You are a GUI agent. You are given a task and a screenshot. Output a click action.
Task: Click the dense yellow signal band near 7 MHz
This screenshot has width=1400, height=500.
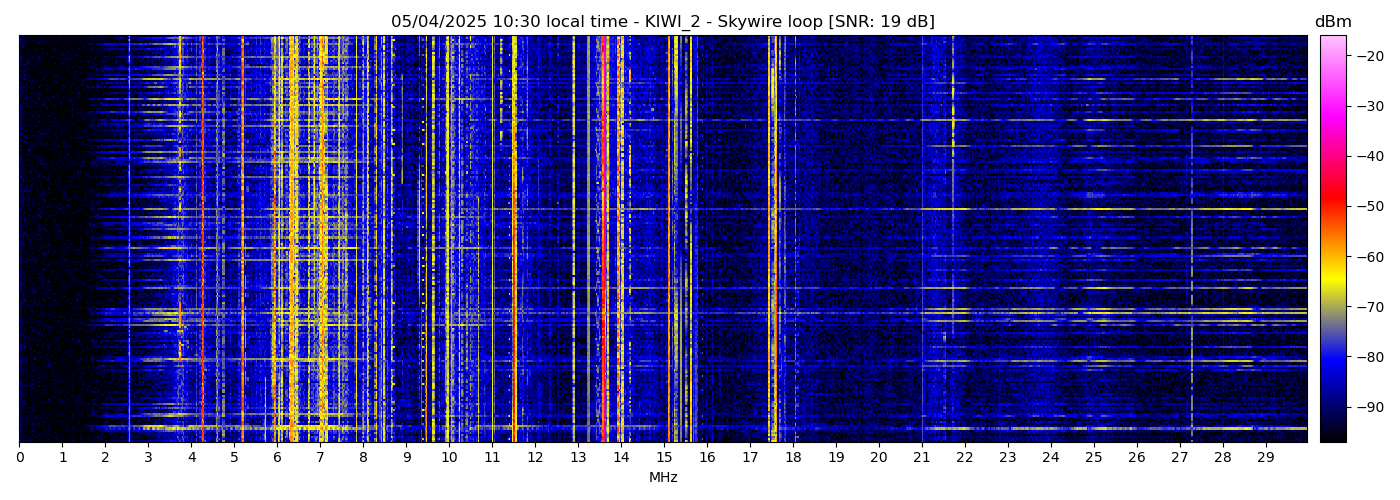pos(321,240)
